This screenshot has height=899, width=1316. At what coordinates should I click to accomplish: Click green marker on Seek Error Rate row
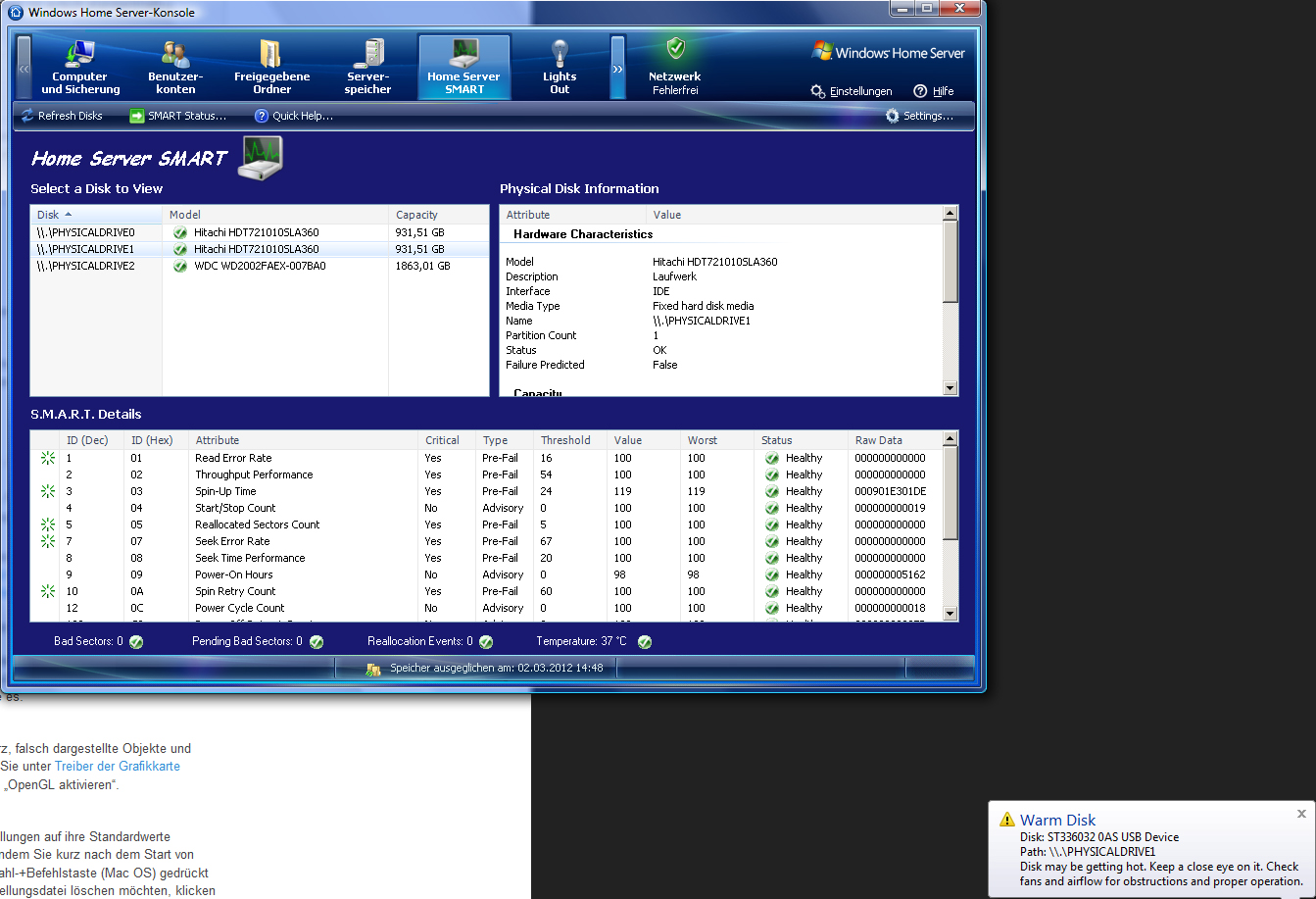tap(47, 541)
